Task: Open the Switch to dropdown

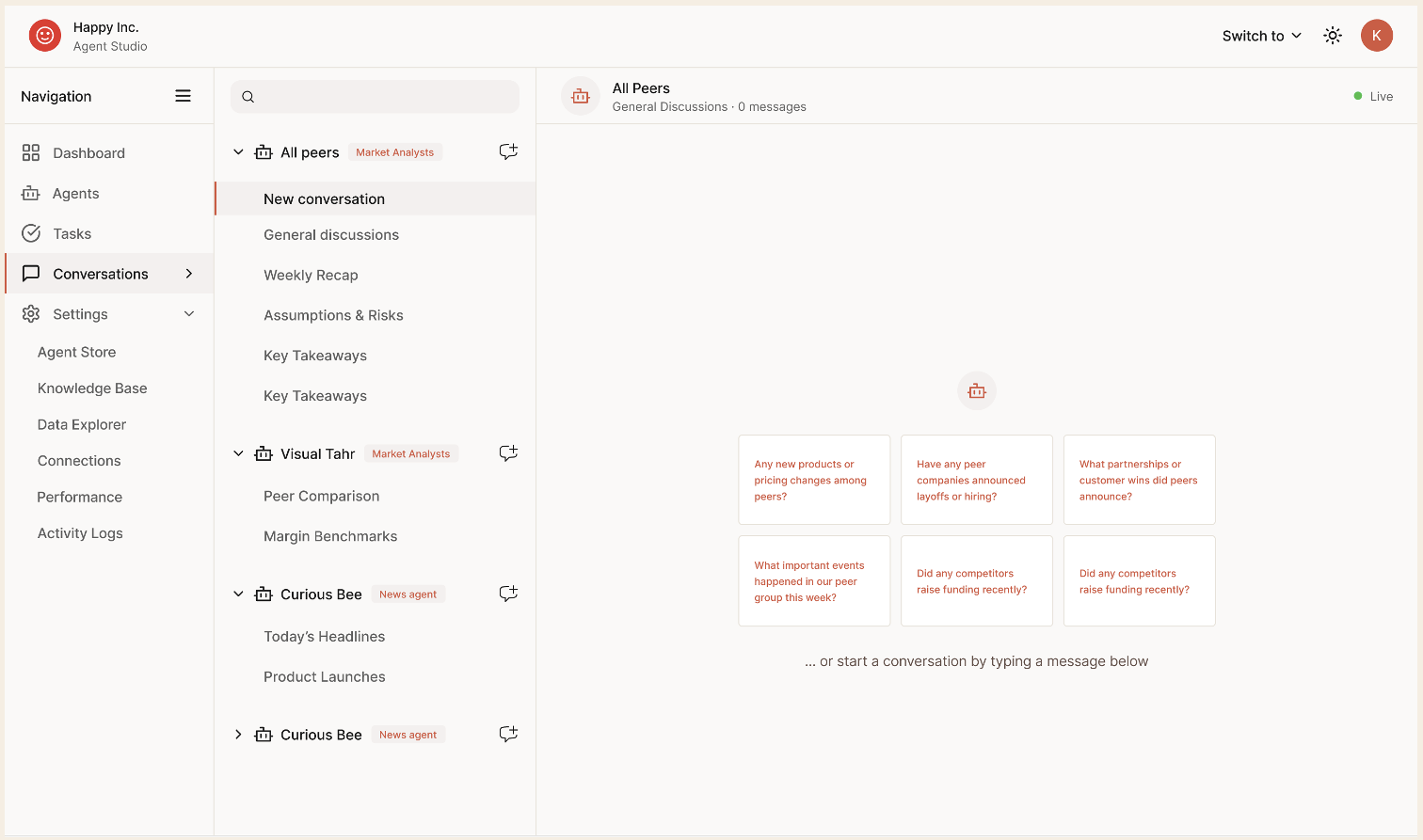Action: click(x=1260, y=35)
